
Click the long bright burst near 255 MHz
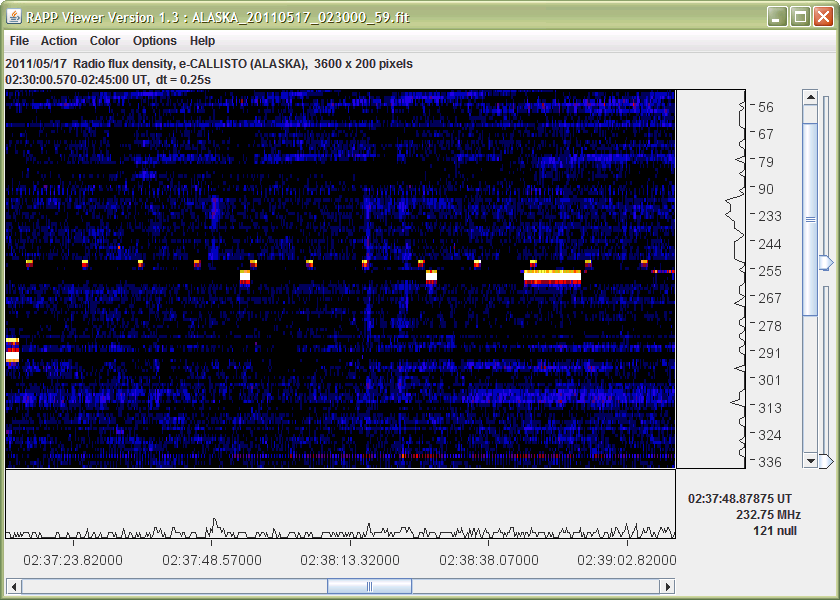[x=552, y=278]
